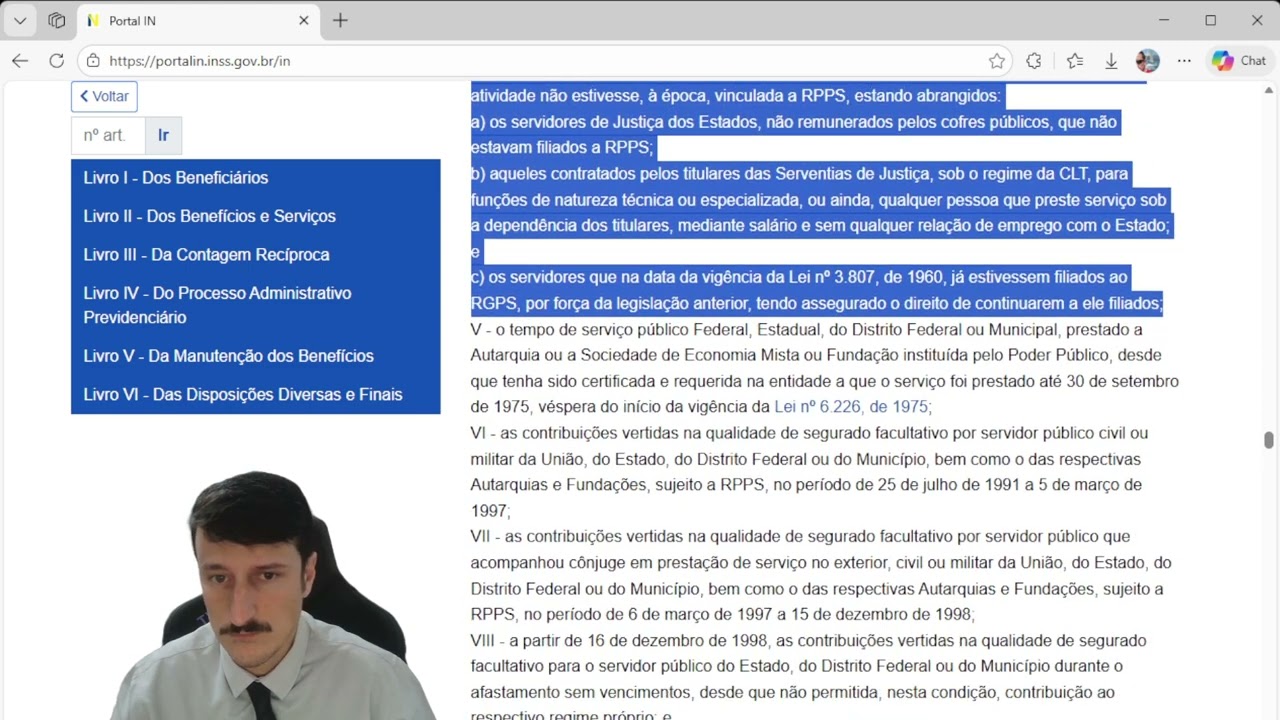Click the Voltar button

(104, 96)
